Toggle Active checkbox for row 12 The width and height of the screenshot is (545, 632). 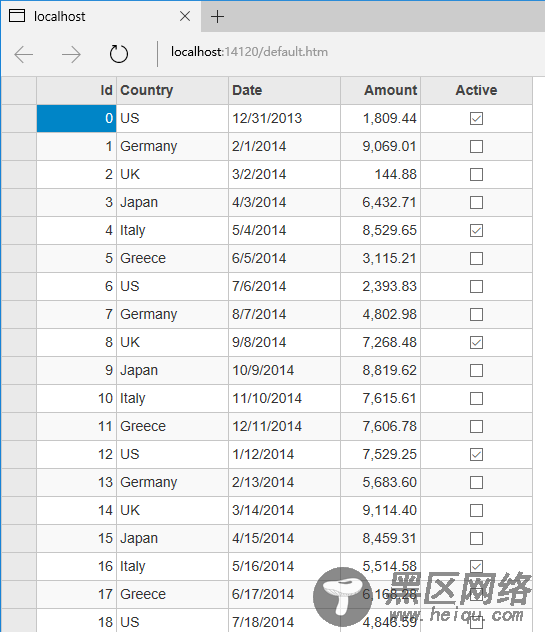[x=476, y=455]
